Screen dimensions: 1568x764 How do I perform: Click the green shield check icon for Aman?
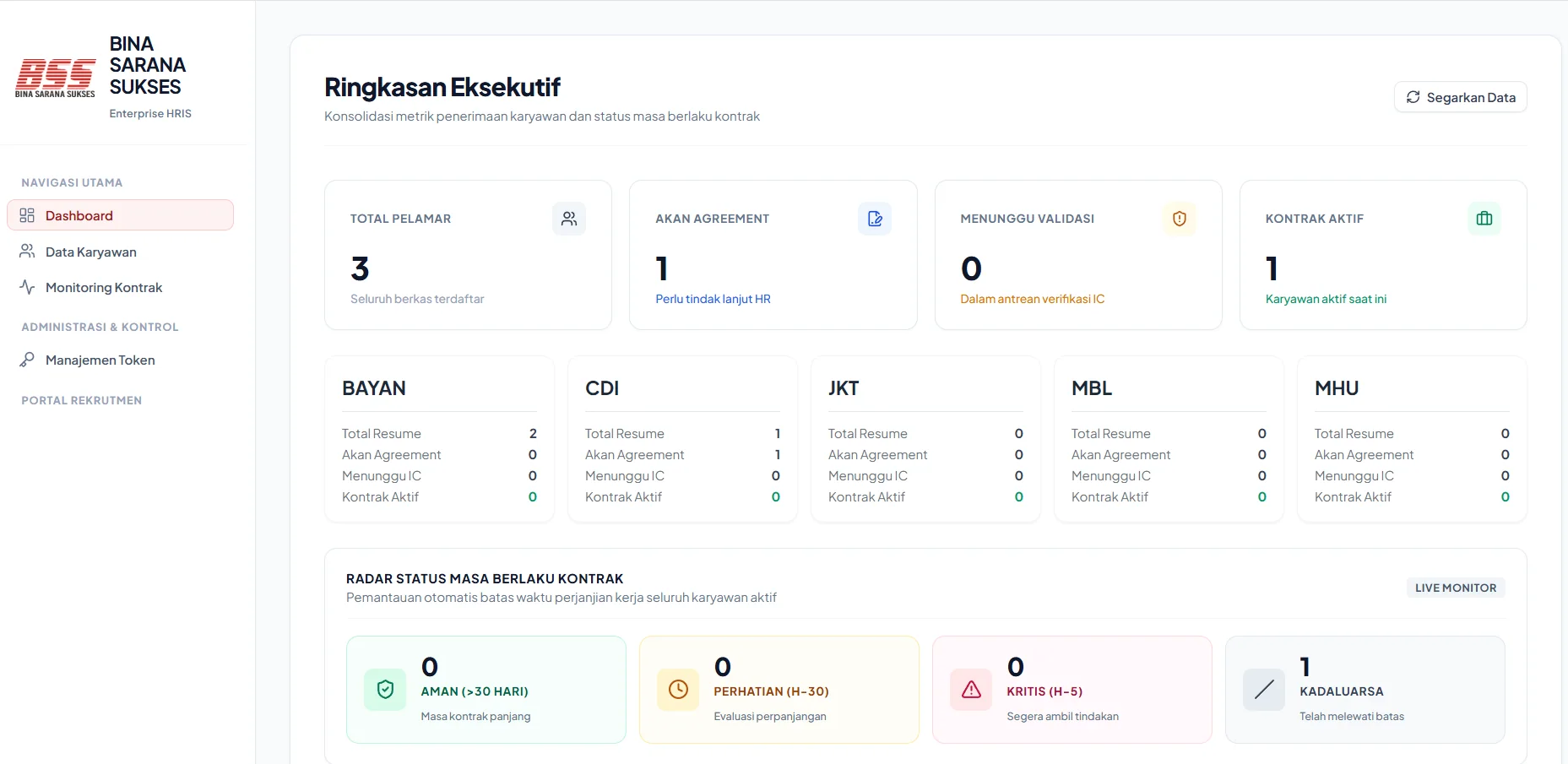pos(385,690)
